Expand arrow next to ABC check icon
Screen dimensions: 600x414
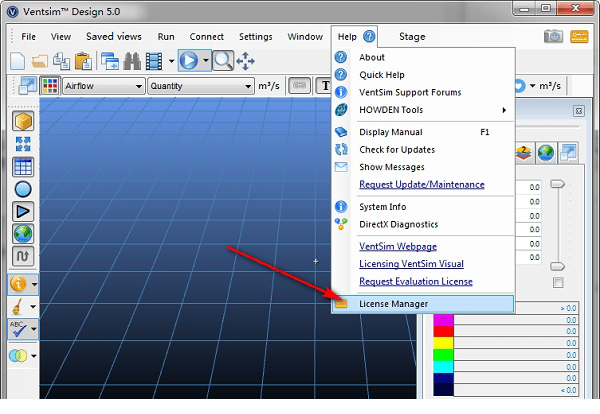34,329
